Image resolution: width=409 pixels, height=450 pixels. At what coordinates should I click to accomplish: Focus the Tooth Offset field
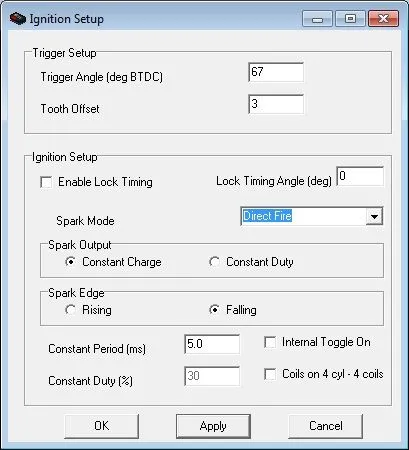276,104
